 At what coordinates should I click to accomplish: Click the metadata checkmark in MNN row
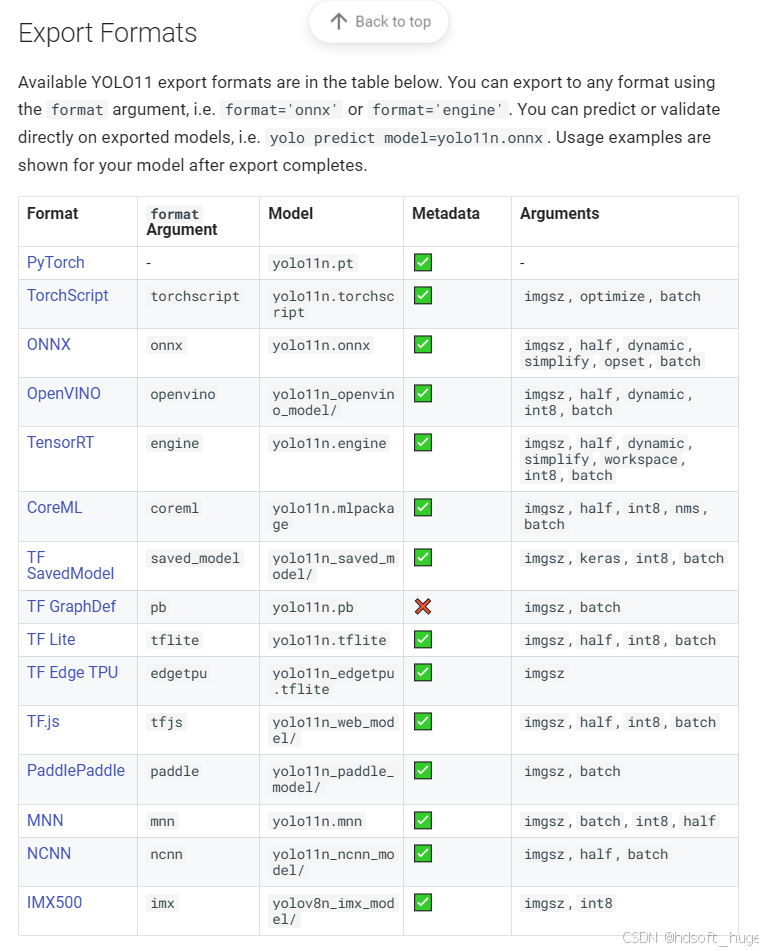(x=423, y=821)
